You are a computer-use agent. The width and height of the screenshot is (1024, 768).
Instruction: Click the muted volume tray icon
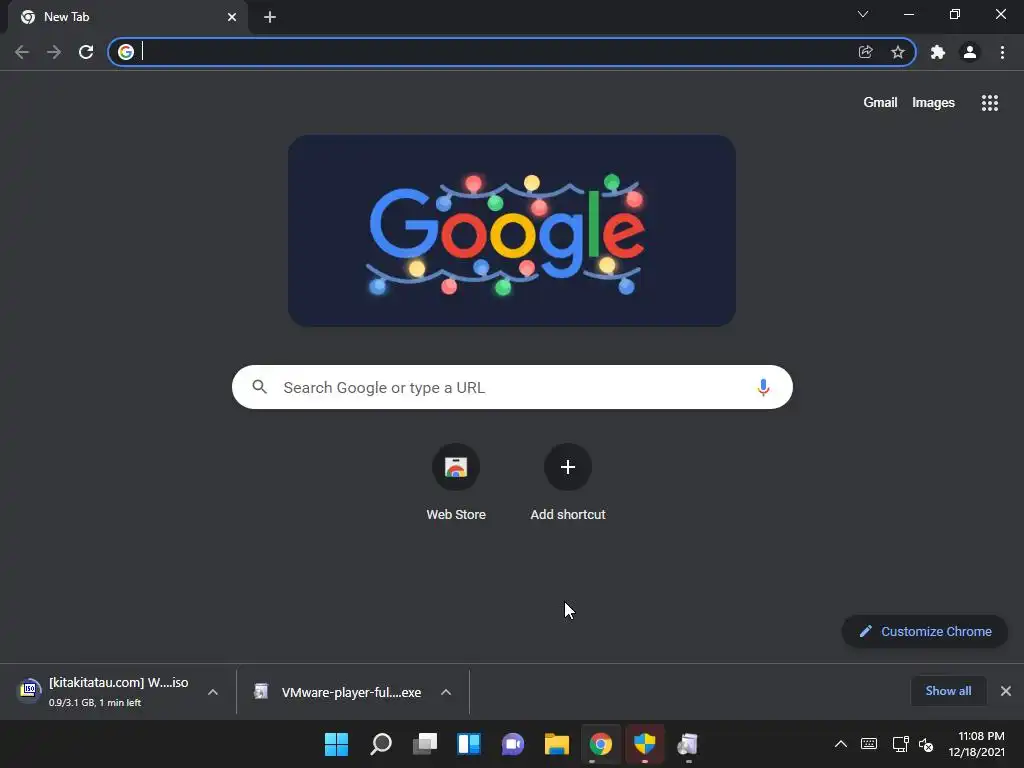pyautogui.click(x=926, y=744)
